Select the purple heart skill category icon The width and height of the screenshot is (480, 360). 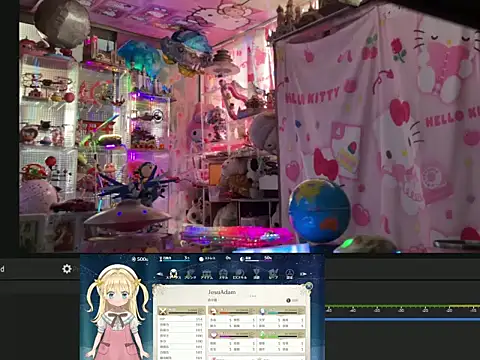[x=213, y=334]
